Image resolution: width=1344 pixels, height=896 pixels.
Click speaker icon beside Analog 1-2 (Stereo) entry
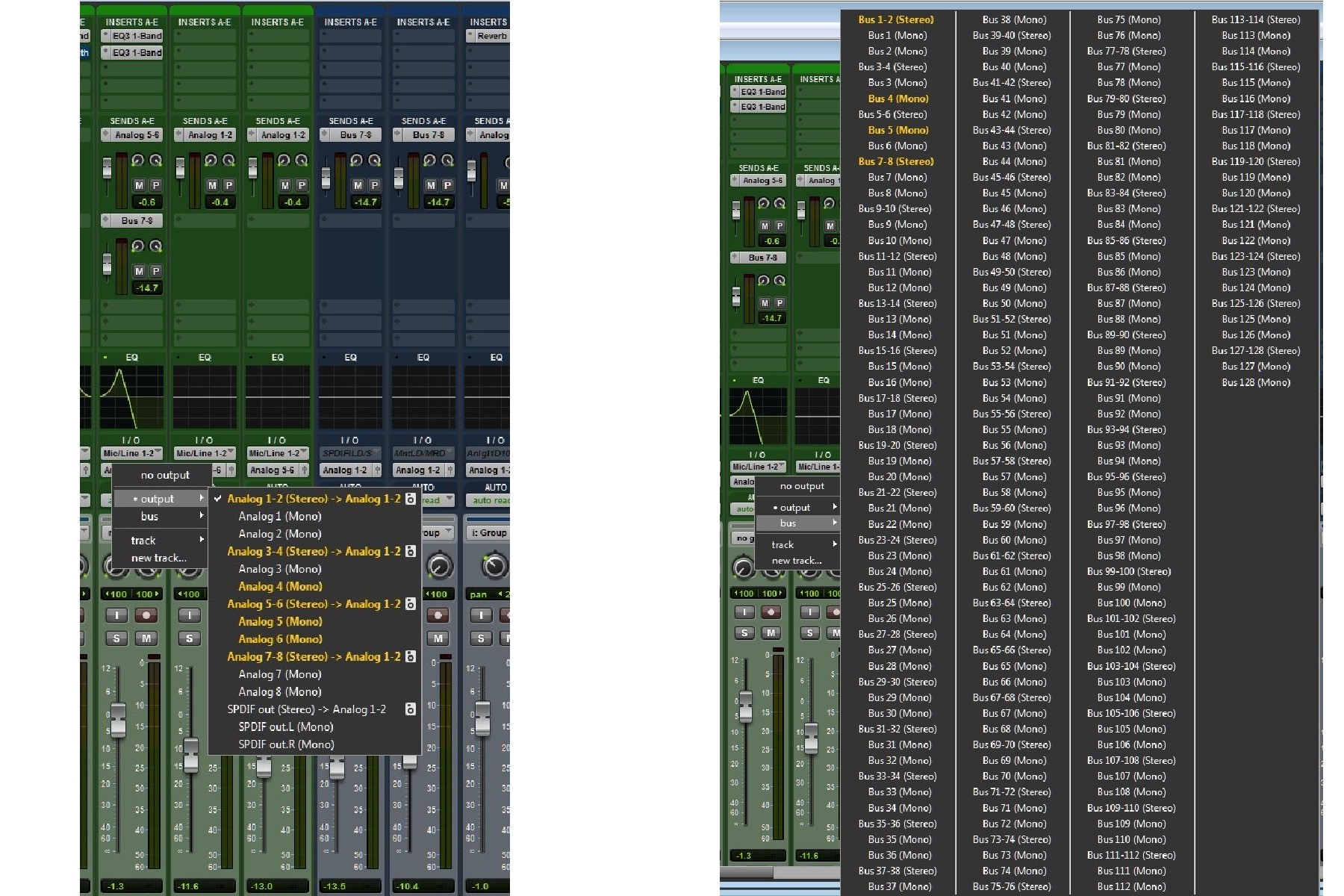pos(411,498)
